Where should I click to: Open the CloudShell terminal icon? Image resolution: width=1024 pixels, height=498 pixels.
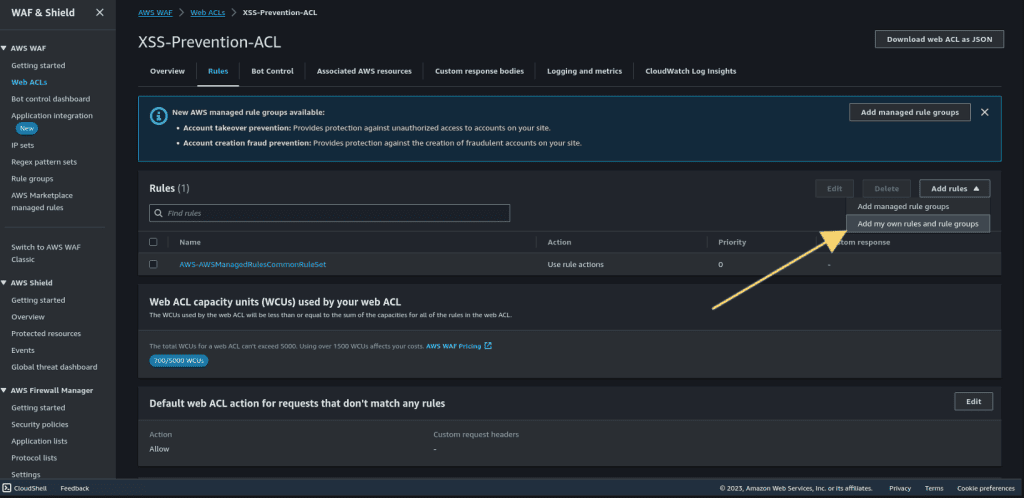point(7,488)
